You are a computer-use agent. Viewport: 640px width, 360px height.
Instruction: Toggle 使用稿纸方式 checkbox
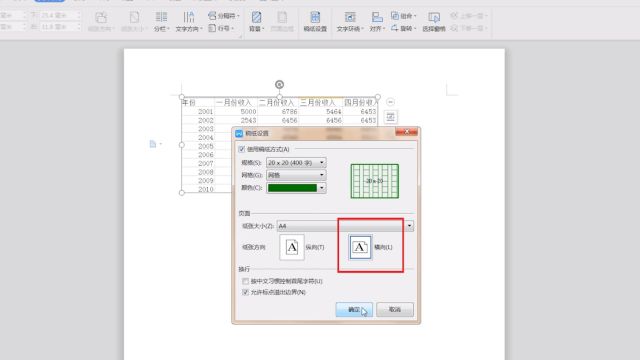pos(242,149)
